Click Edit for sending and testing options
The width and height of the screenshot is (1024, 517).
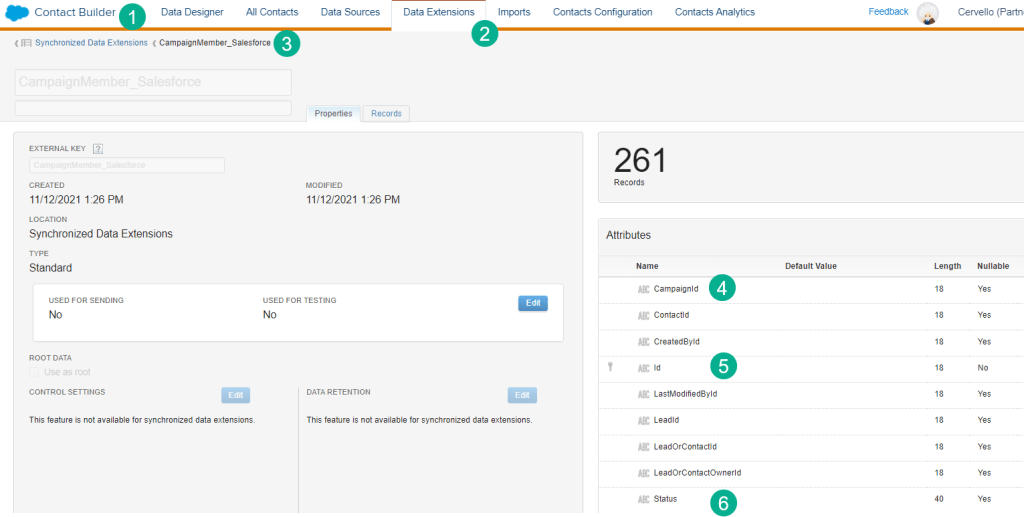(x=532, y=303)
